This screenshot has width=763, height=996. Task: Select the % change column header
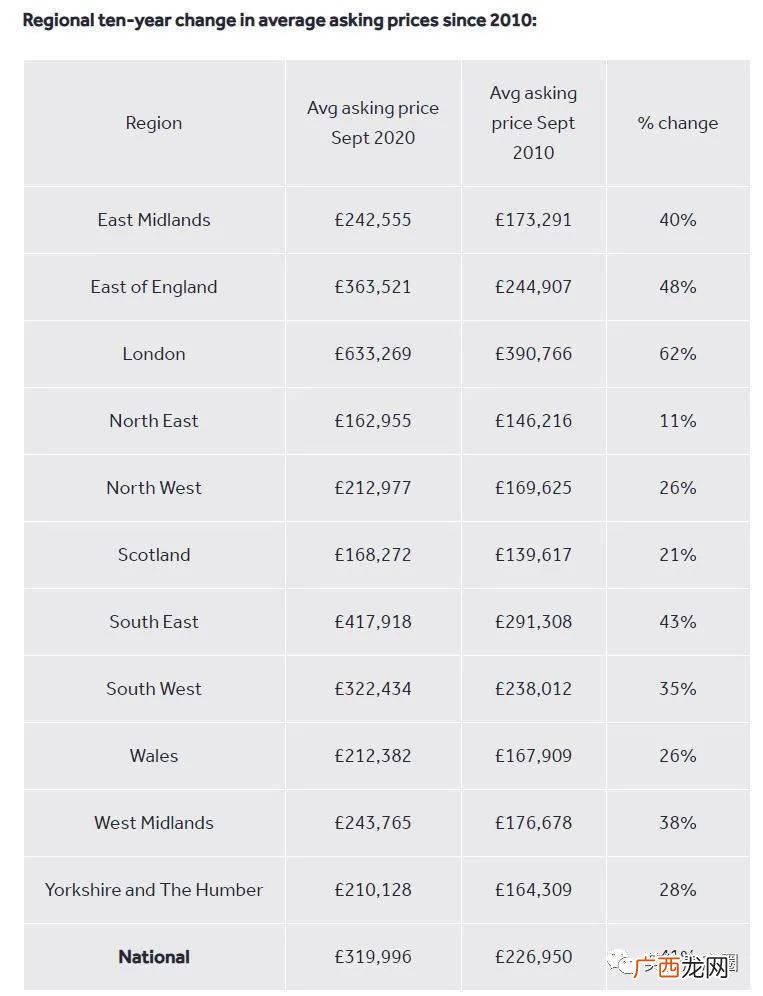[x=678, y=123]
